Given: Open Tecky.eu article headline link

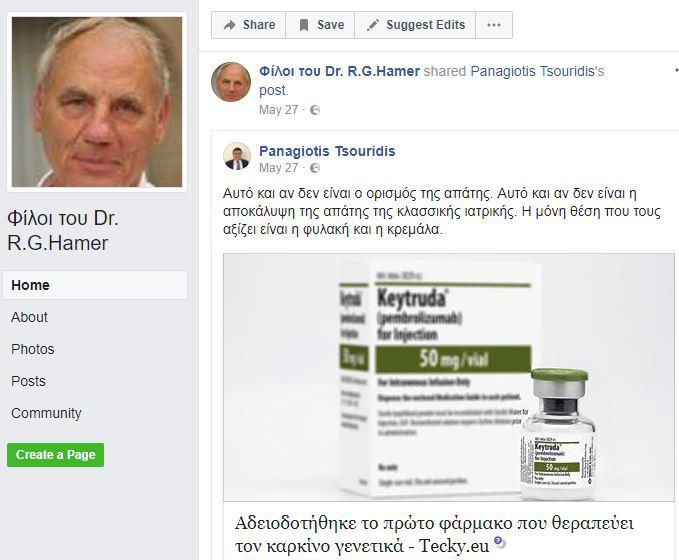Looking at the screenshot, I should point(434,534).
